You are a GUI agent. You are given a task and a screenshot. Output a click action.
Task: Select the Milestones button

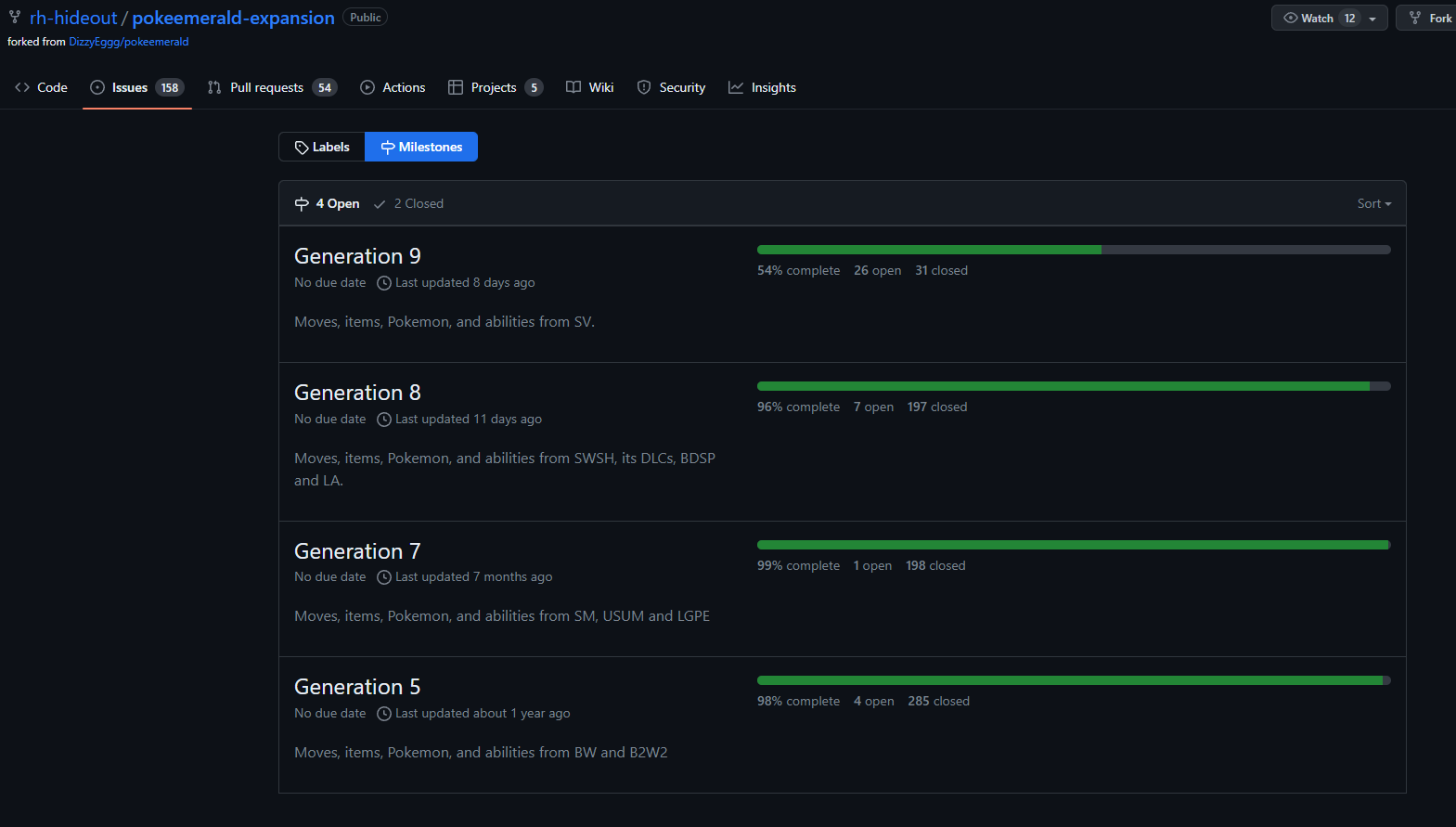[421, 147]
